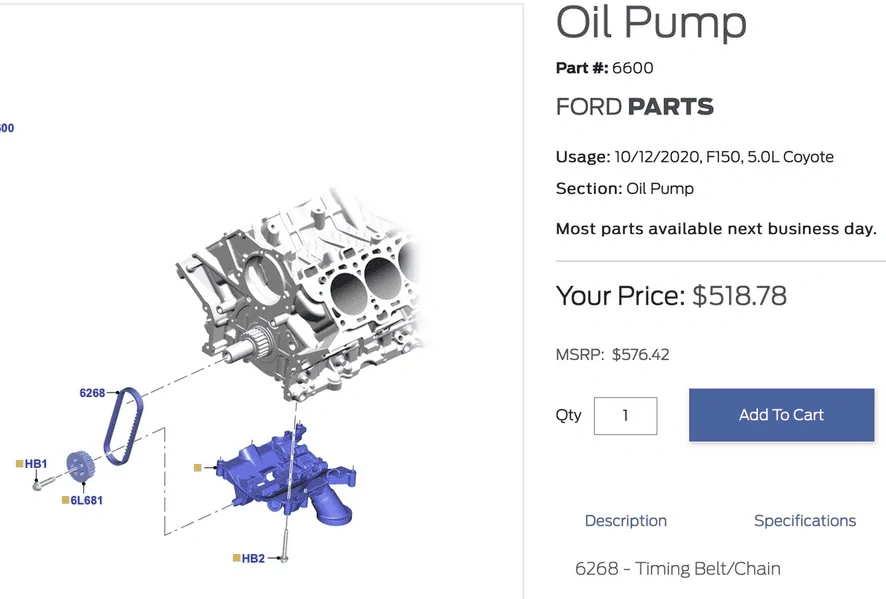Click the 6268 callout label above the chain
The width and height of the screenshot is (886, 599).
[91, 392]
